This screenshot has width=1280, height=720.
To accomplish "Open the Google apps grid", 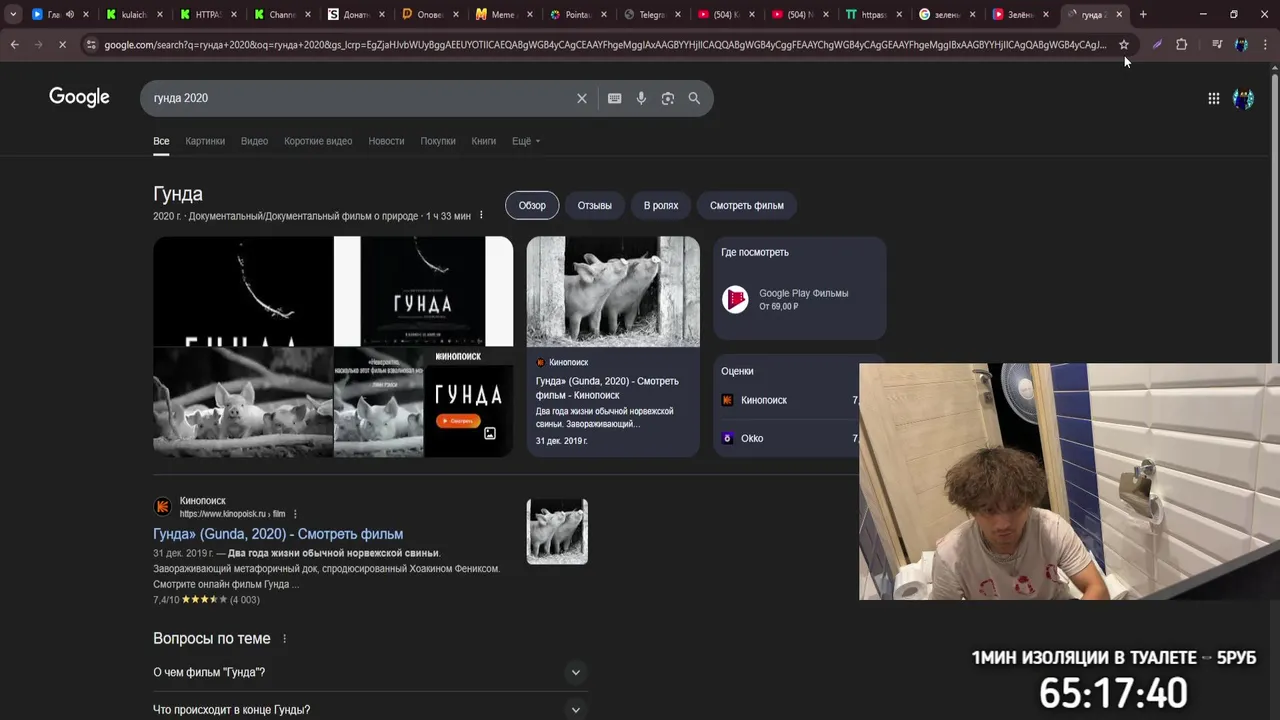I will pos(1213,98).
